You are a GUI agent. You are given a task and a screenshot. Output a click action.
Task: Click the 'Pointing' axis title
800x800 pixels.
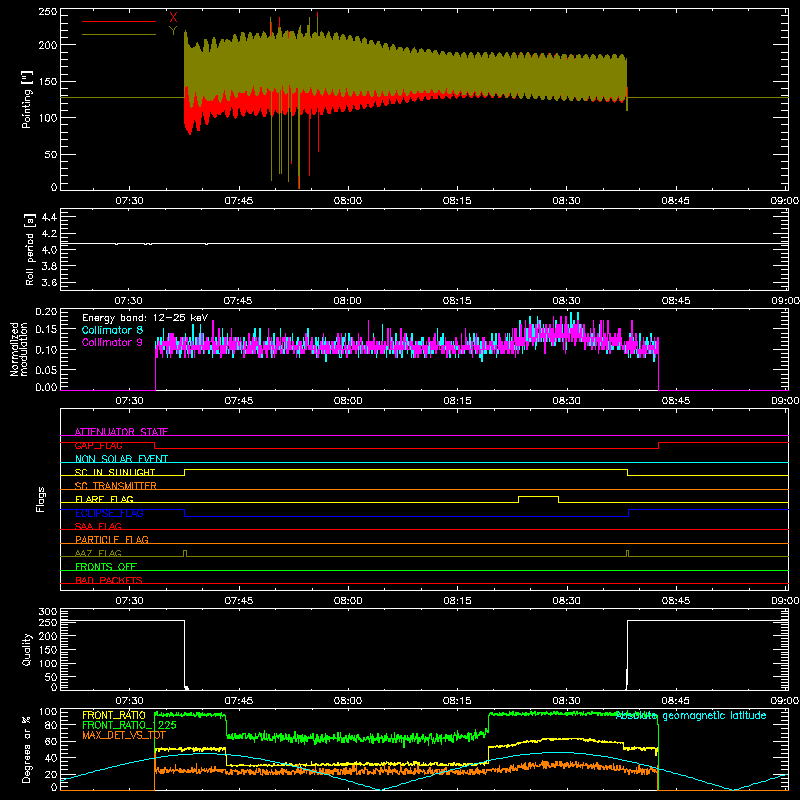tap(27, 99)
